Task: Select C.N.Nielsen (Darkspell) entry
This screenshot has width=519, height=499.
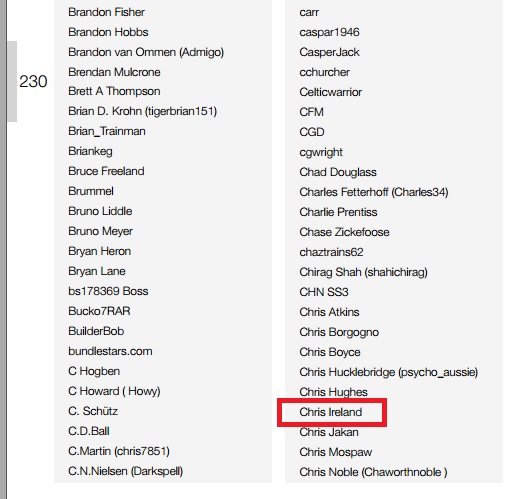Action: tap(126, 471)
